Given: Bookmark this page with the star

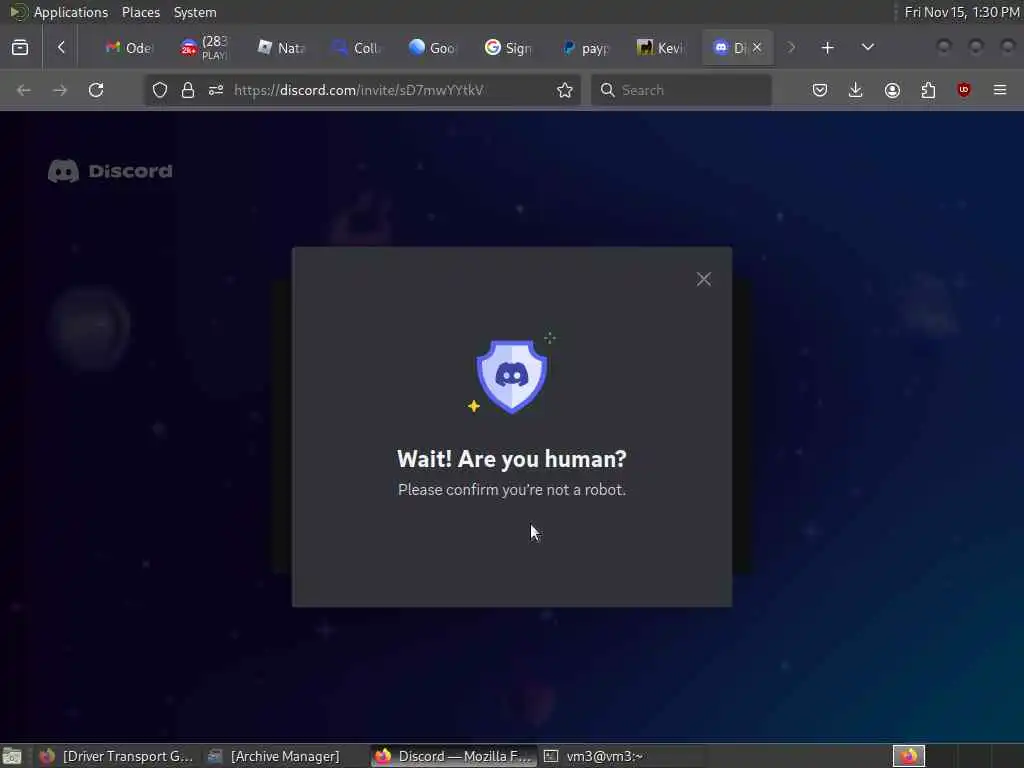Looking at the screenshot, I should (565, 90).
